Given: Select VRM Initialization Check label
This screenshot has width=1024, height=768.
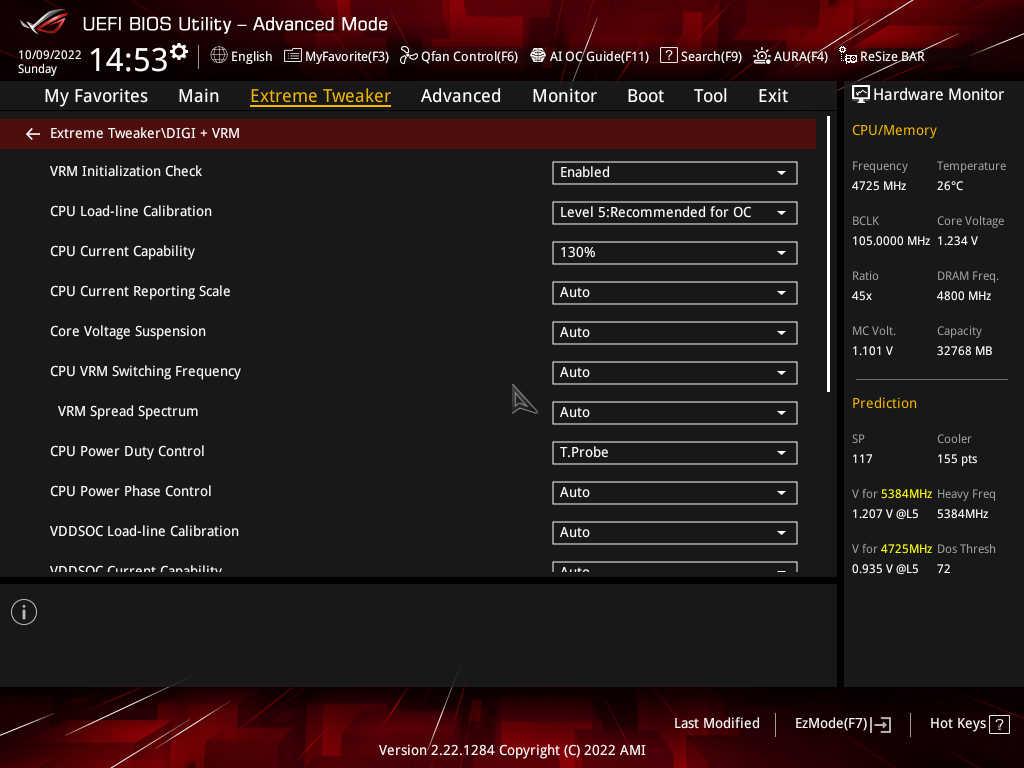Looking at the screenshot, I should tap(126, 171).
